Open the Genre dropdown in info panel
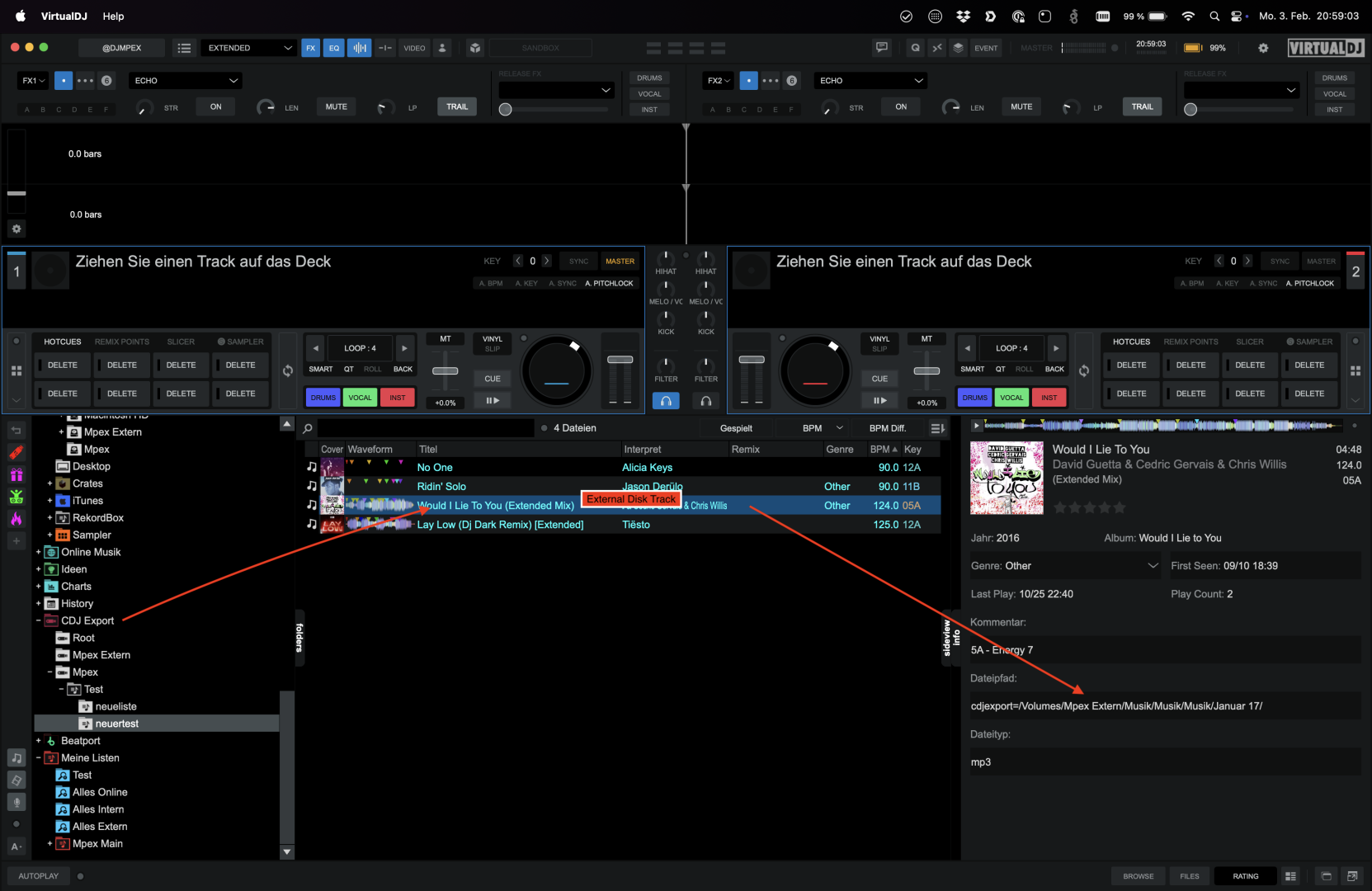 (1153, 566)
